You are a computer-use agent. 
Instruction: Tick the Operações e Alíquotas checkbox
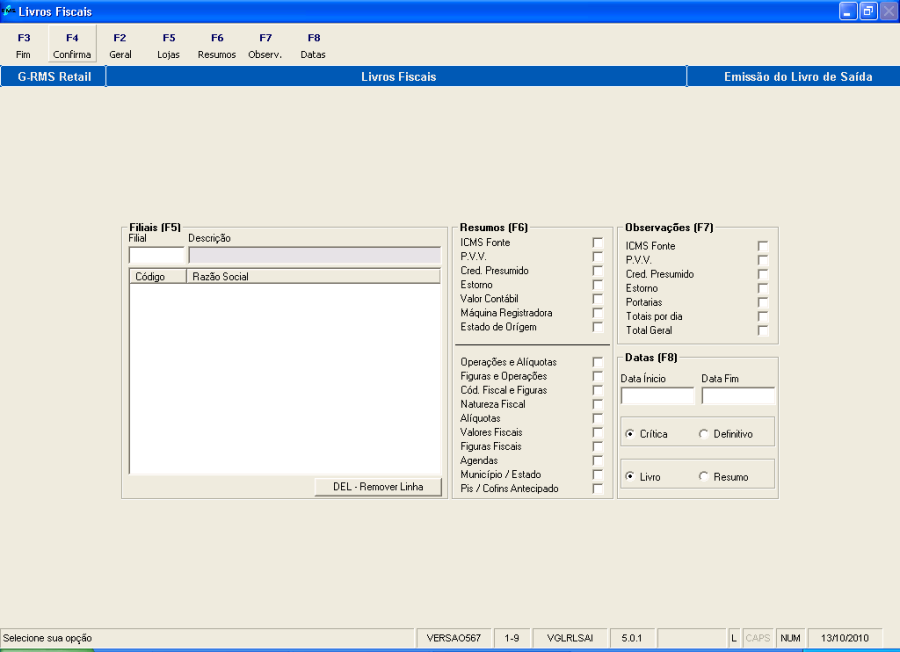[598, 362]
